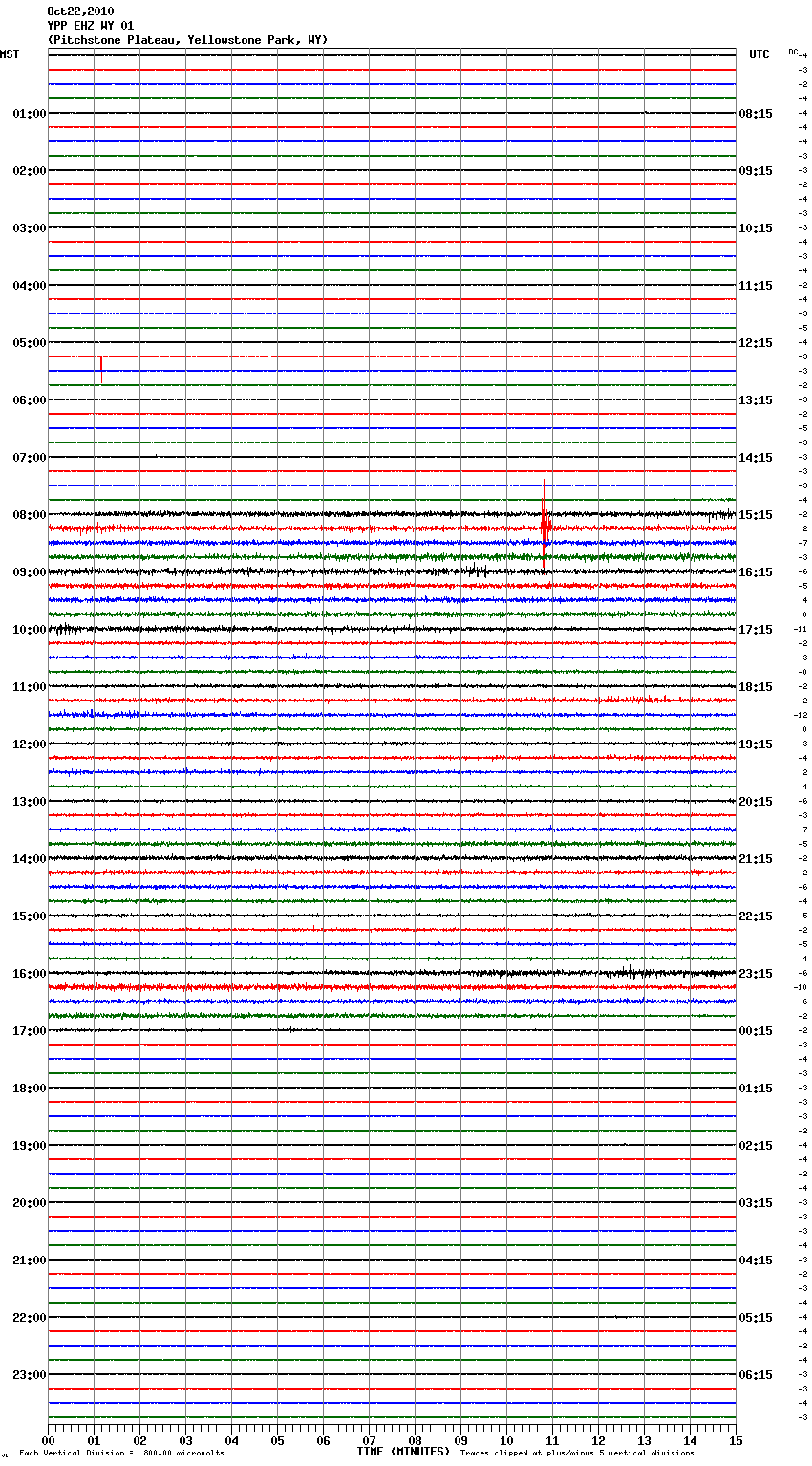This screenshot has width=812, height=1466.
Task: Click the 06:15 UTC time label
Action: click(756, 1375)
